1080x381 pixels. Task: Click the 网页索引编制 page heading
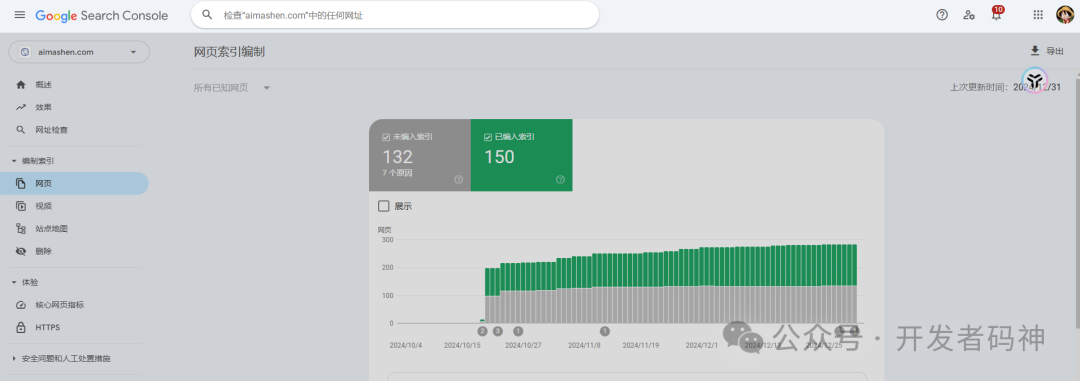click(229, 52)
